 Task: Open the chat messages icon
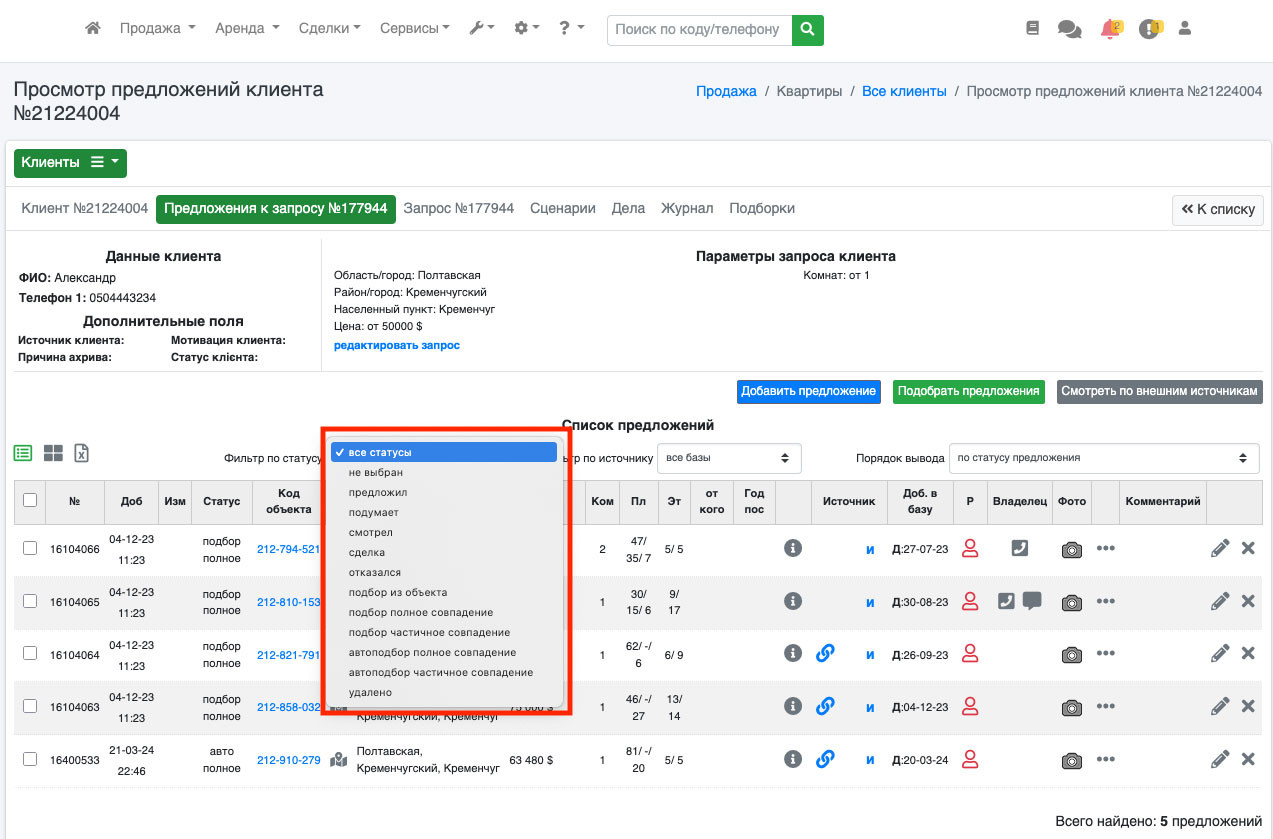point(1069,29)
